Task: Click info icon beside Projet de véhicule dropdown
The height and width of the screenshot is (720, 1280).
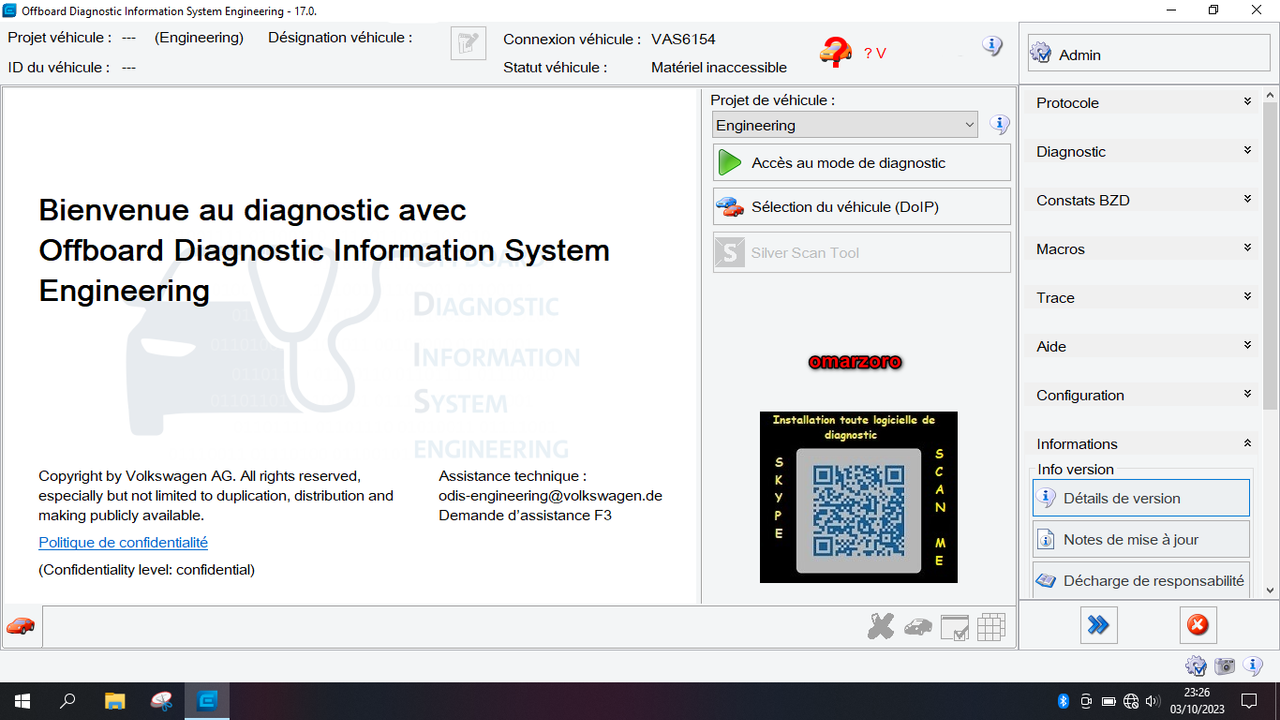Action: point(999,124)
